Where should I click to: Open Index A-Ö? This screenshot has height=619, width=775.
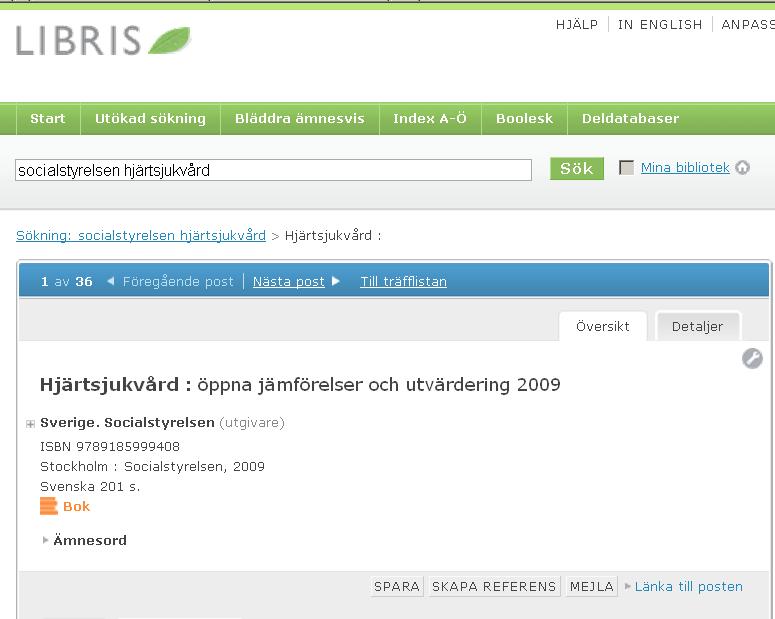point(430,119)
